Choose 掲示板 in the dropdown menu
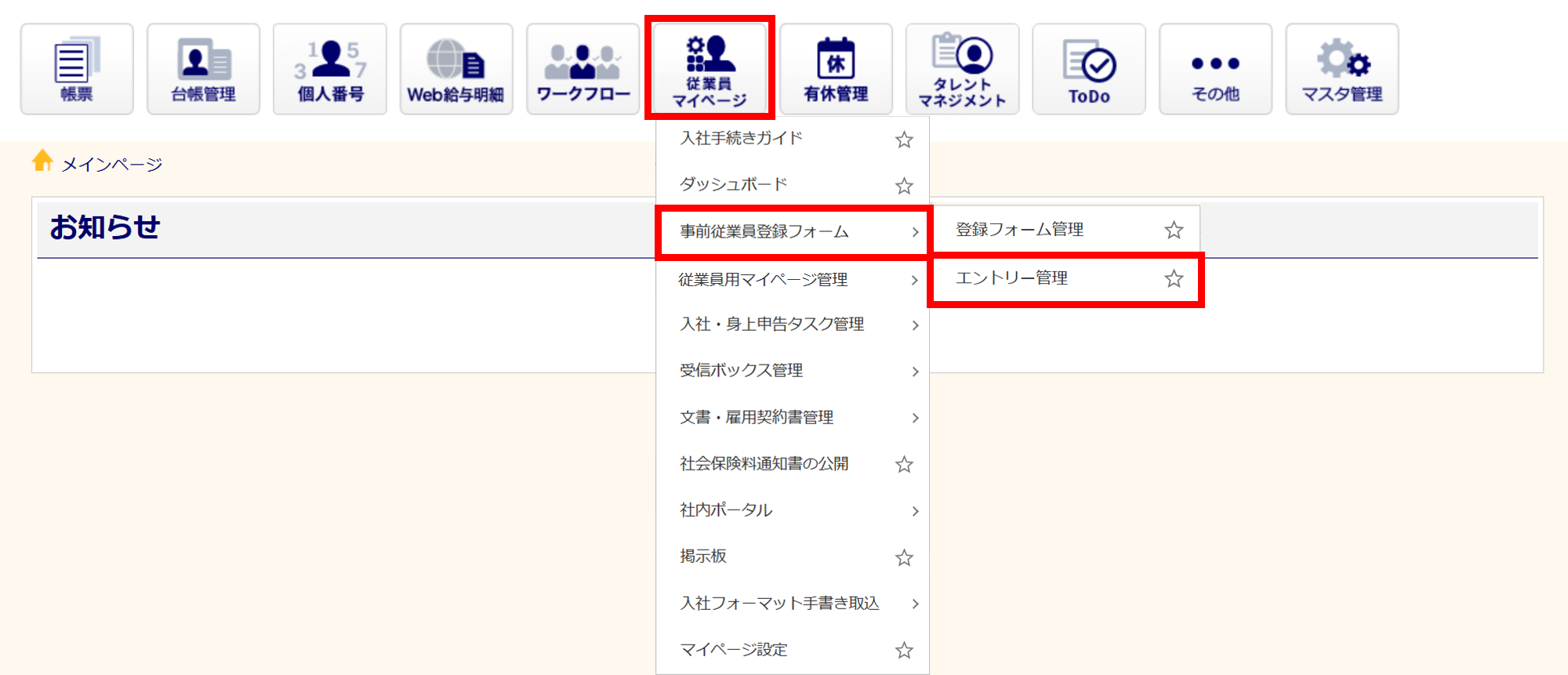The image size is (1568, 675). tap(703, 557)
